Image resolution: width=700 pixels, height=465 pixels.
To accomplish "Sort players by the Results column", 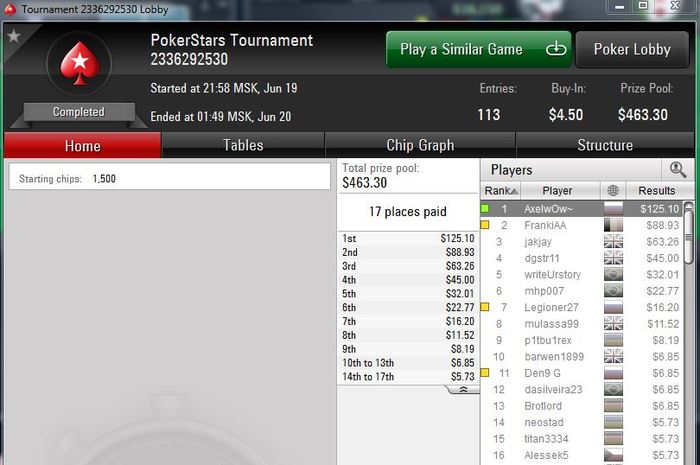I will [656, 191].
